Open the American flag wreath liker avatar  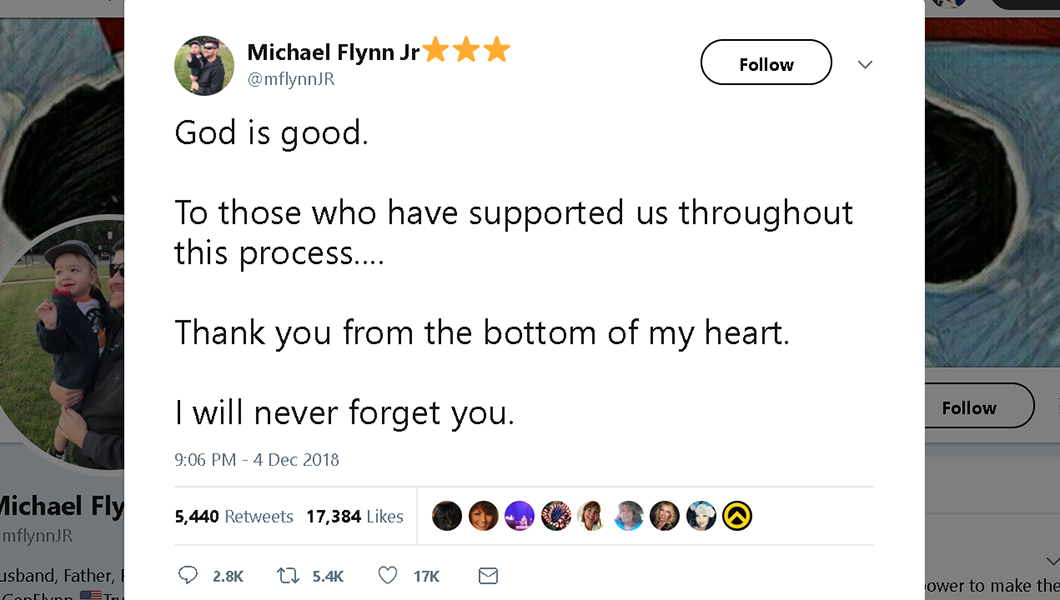[x=556, y=516]
